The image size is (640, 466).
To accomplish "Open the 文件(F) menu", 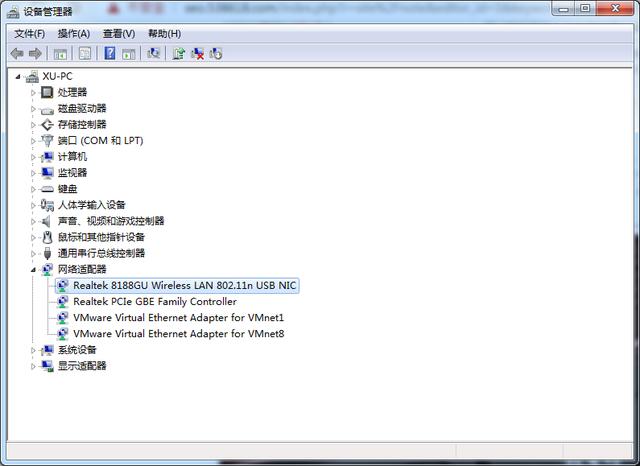I will 30,33.
